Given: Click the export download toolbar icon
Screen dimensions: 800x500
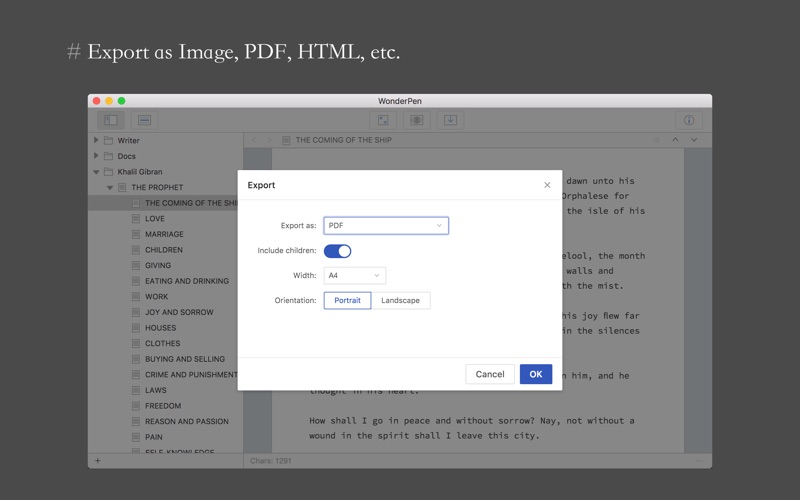Looking at the screenshot, I should click(450, 120).
